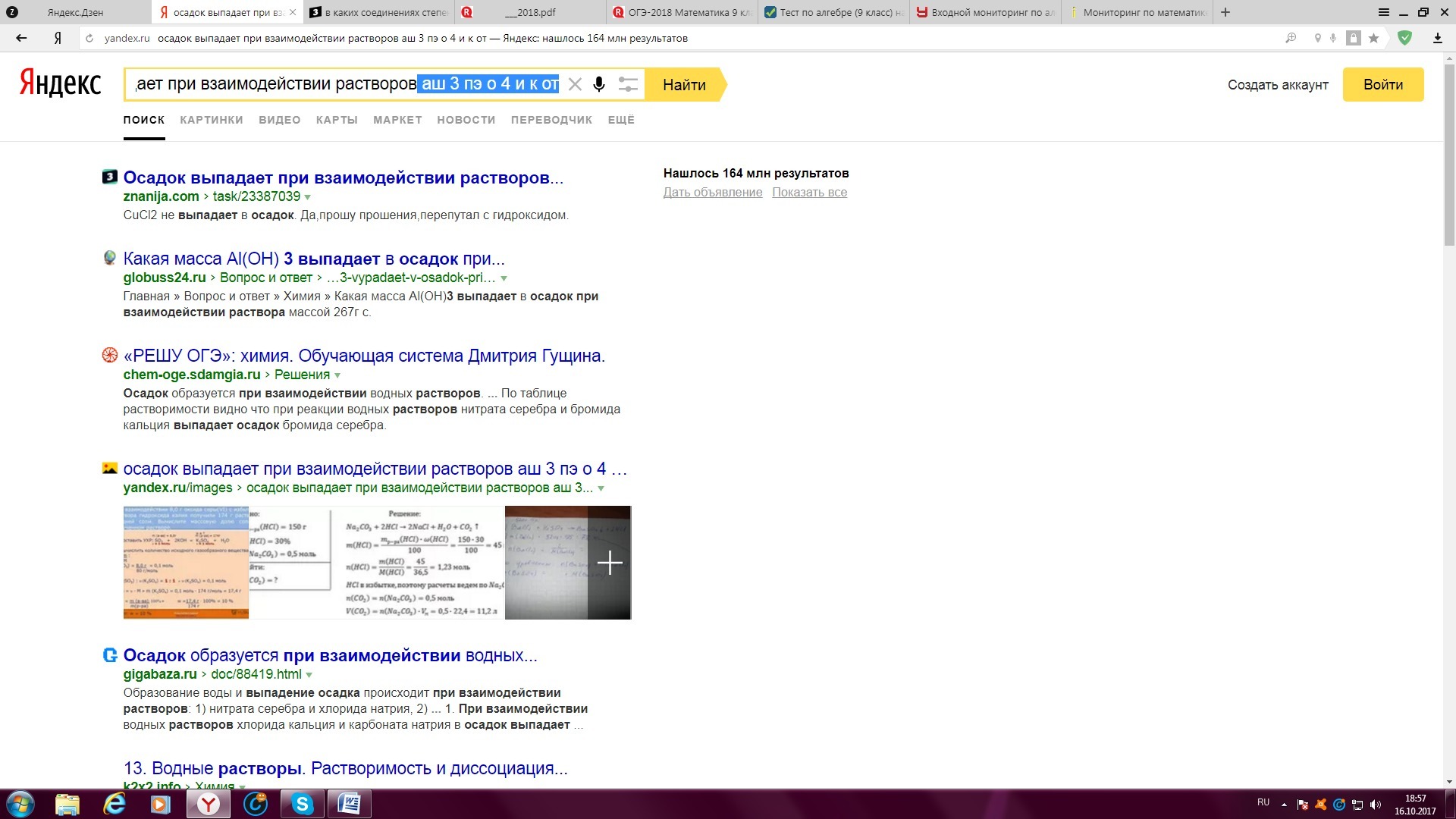Open the Переводчик tab
This screenshot has width=1456, height=819.
point(551,120)
